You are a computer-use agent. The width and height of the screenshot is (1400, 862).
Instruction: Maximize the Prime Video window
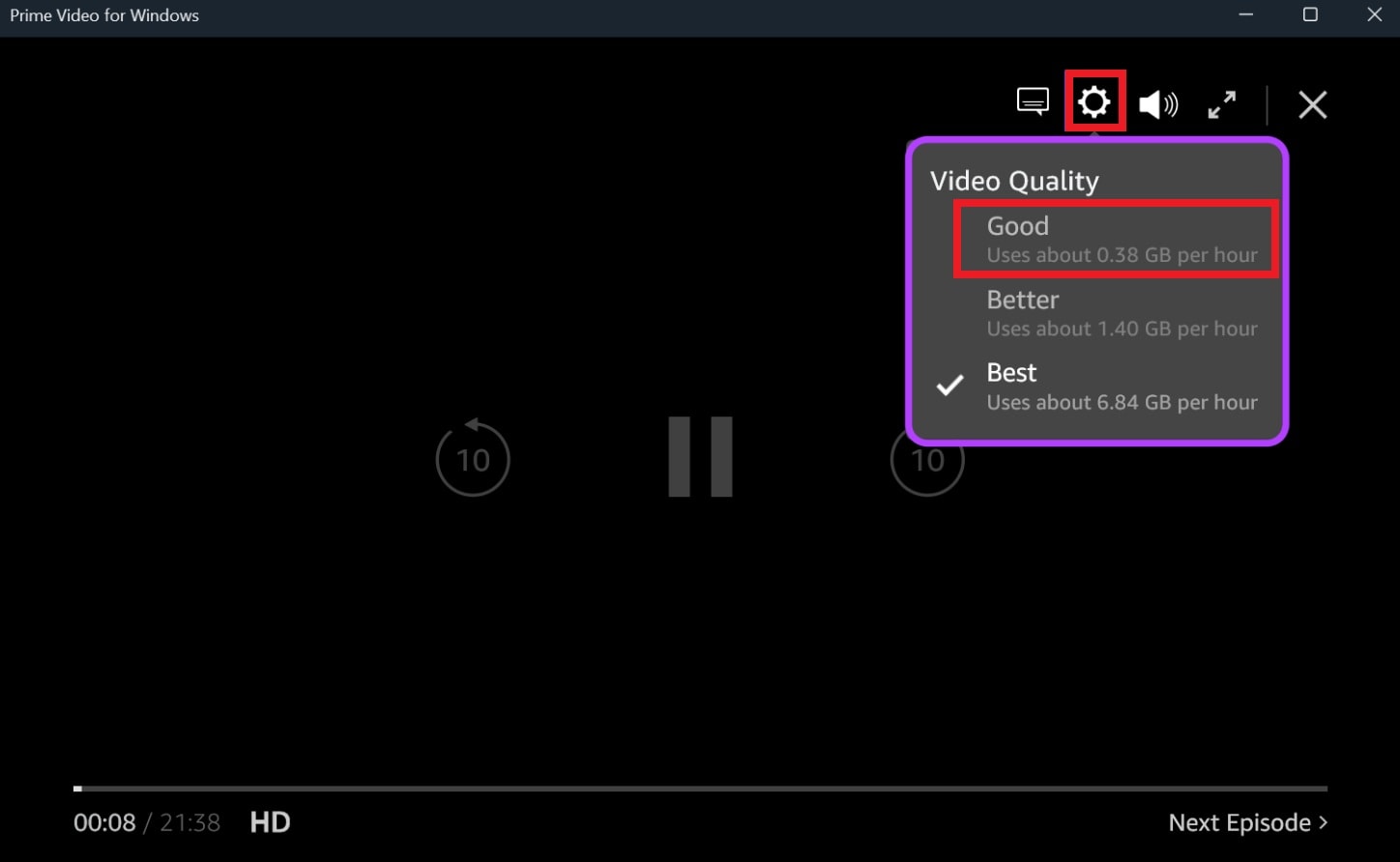1310,15
